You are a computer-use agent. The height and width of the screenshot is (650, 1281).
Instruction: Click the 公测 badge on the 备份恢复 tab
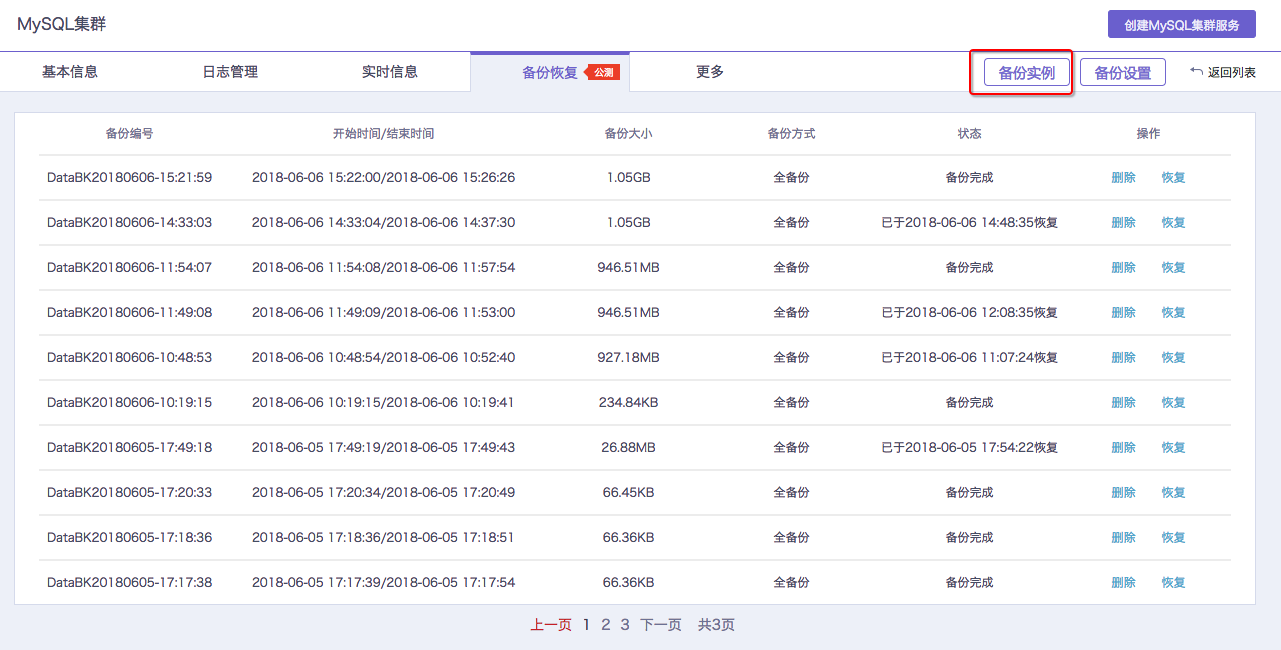[x=602, y=72]
